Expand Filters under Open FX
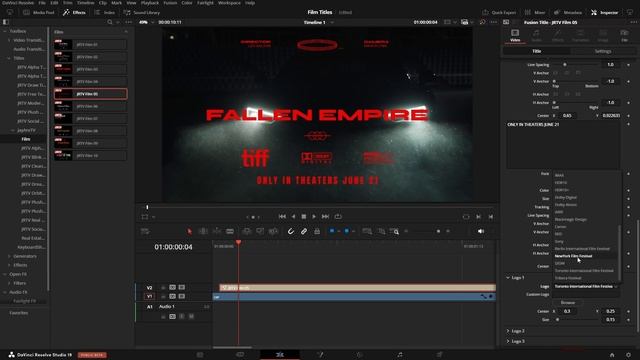Image resolution: width=640 pixels, height=360 pixels. click(x=9, y=283)
